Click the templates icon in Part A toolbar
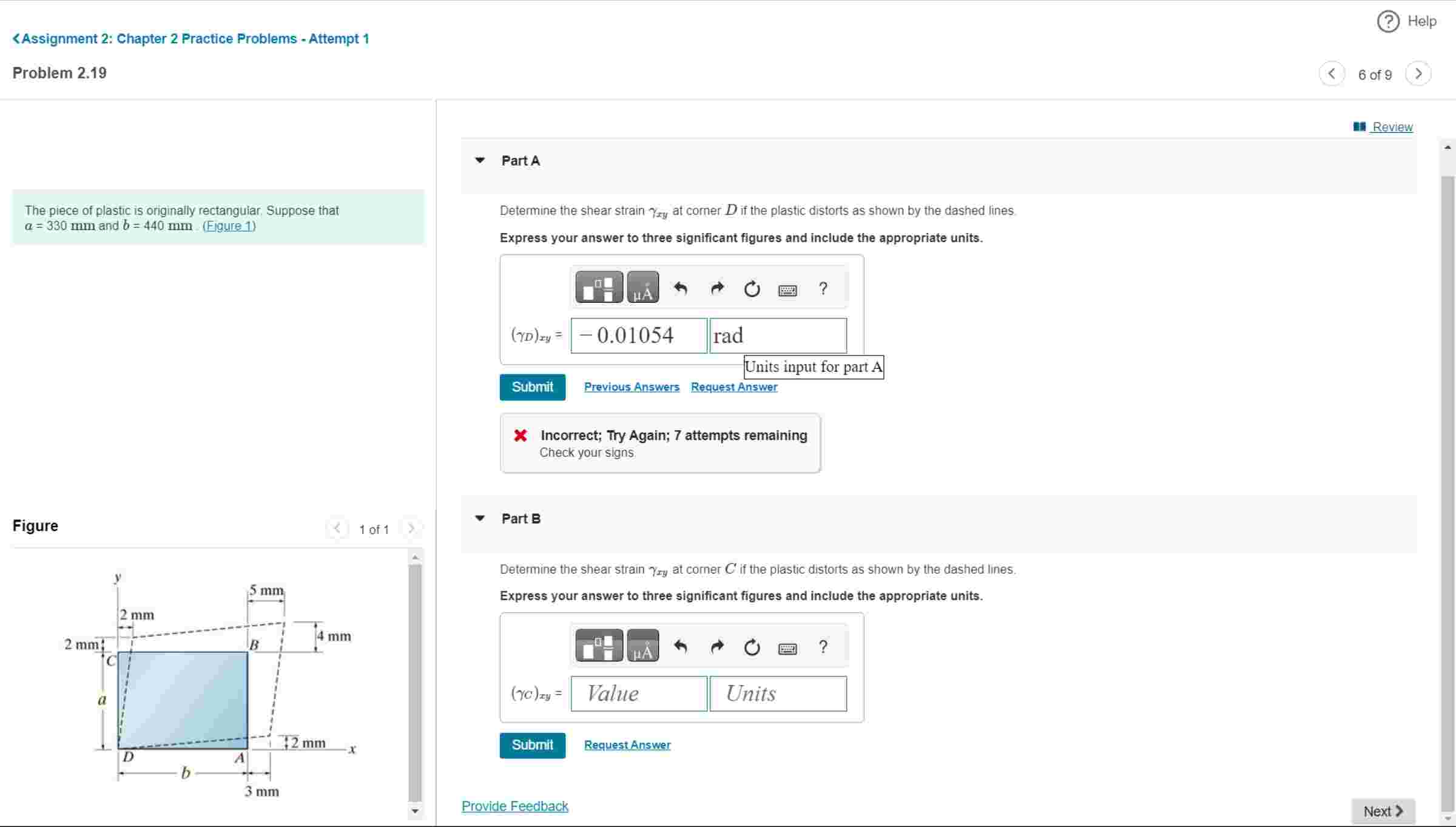Screen dimensions: 1456x827 pyautogui.click(x=598, y=288)
